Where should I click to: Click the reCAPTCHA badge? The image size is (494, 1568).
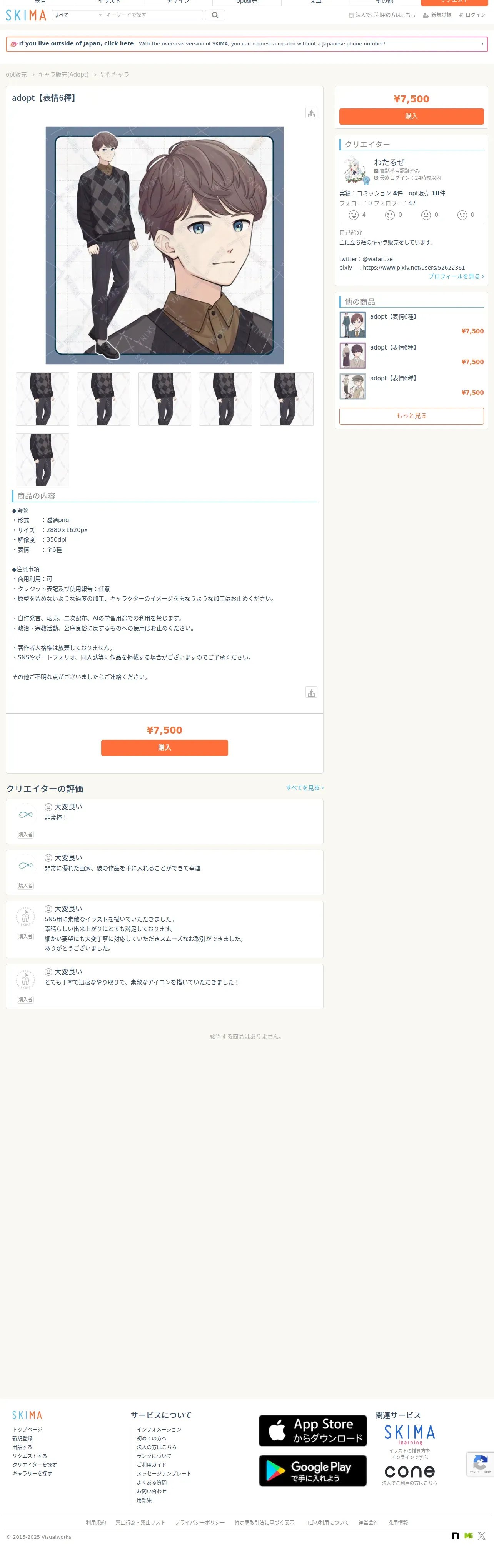click(481, 1464)
